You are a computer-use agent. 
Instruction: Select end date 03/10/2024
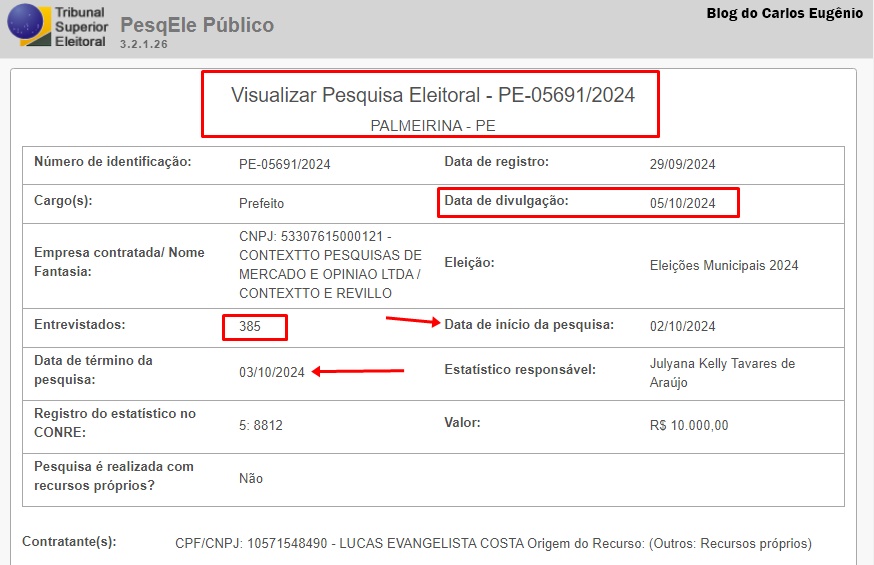(271, 372)
